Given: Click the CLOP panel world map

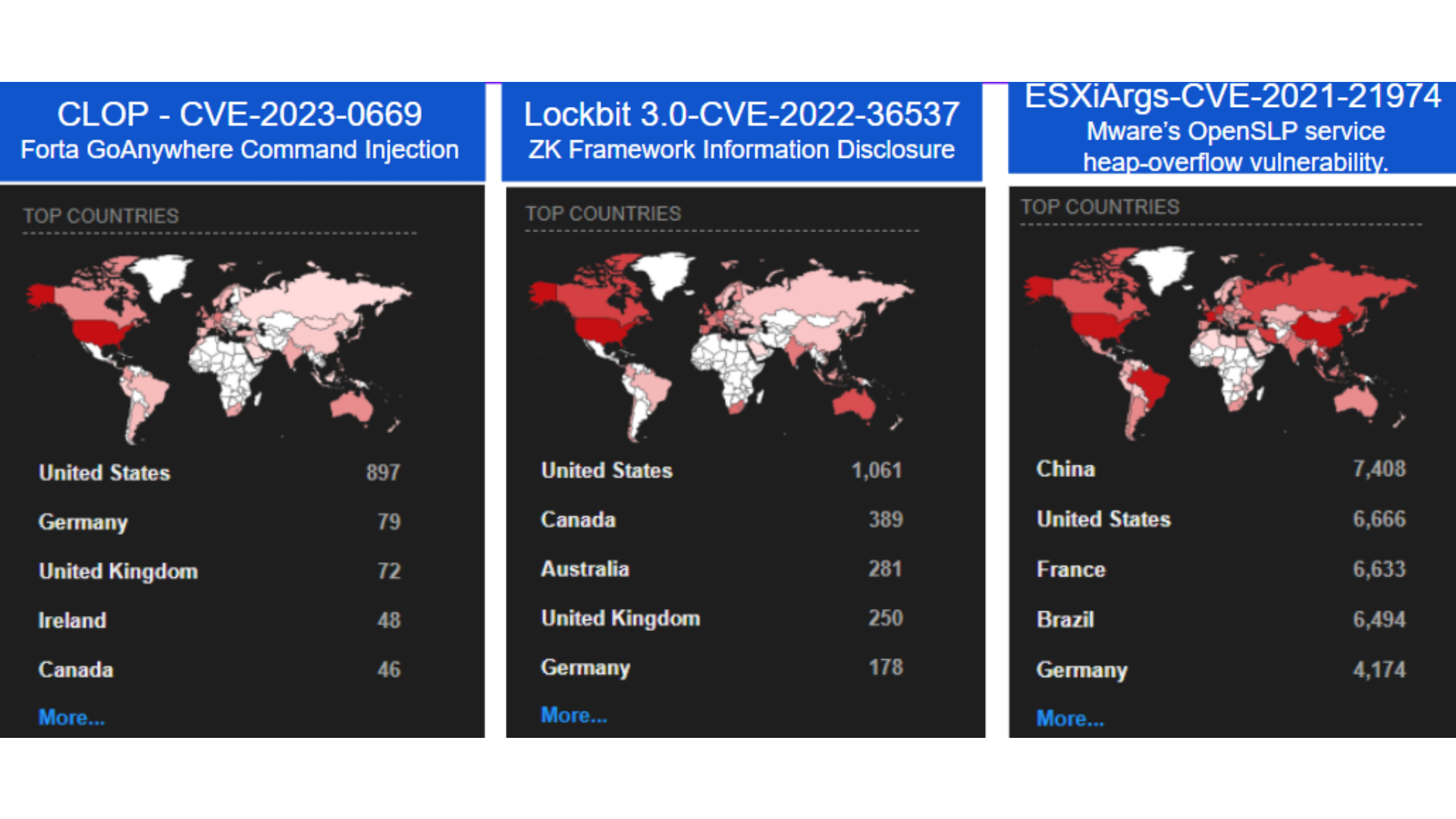Looking at the screenshot, I should pyautogui.click(x=219, y=349).
